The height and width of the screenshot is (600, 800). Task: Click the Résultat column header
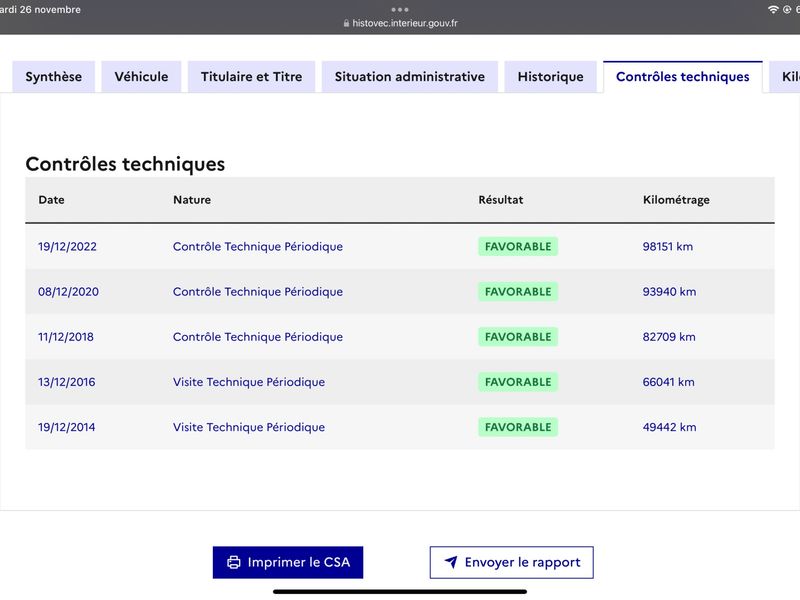tap(501, 200)
